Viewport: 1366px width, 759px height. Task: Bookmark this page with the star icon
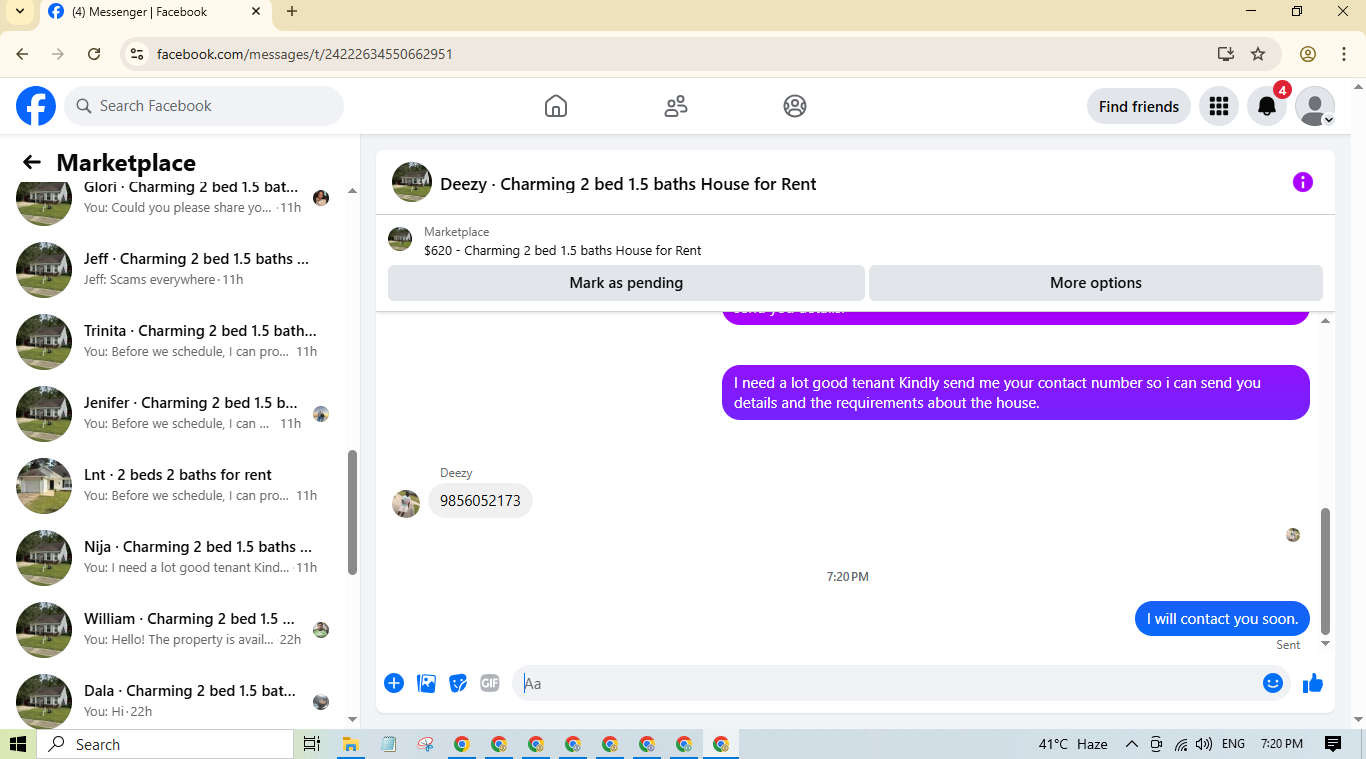coord(1258,54)
